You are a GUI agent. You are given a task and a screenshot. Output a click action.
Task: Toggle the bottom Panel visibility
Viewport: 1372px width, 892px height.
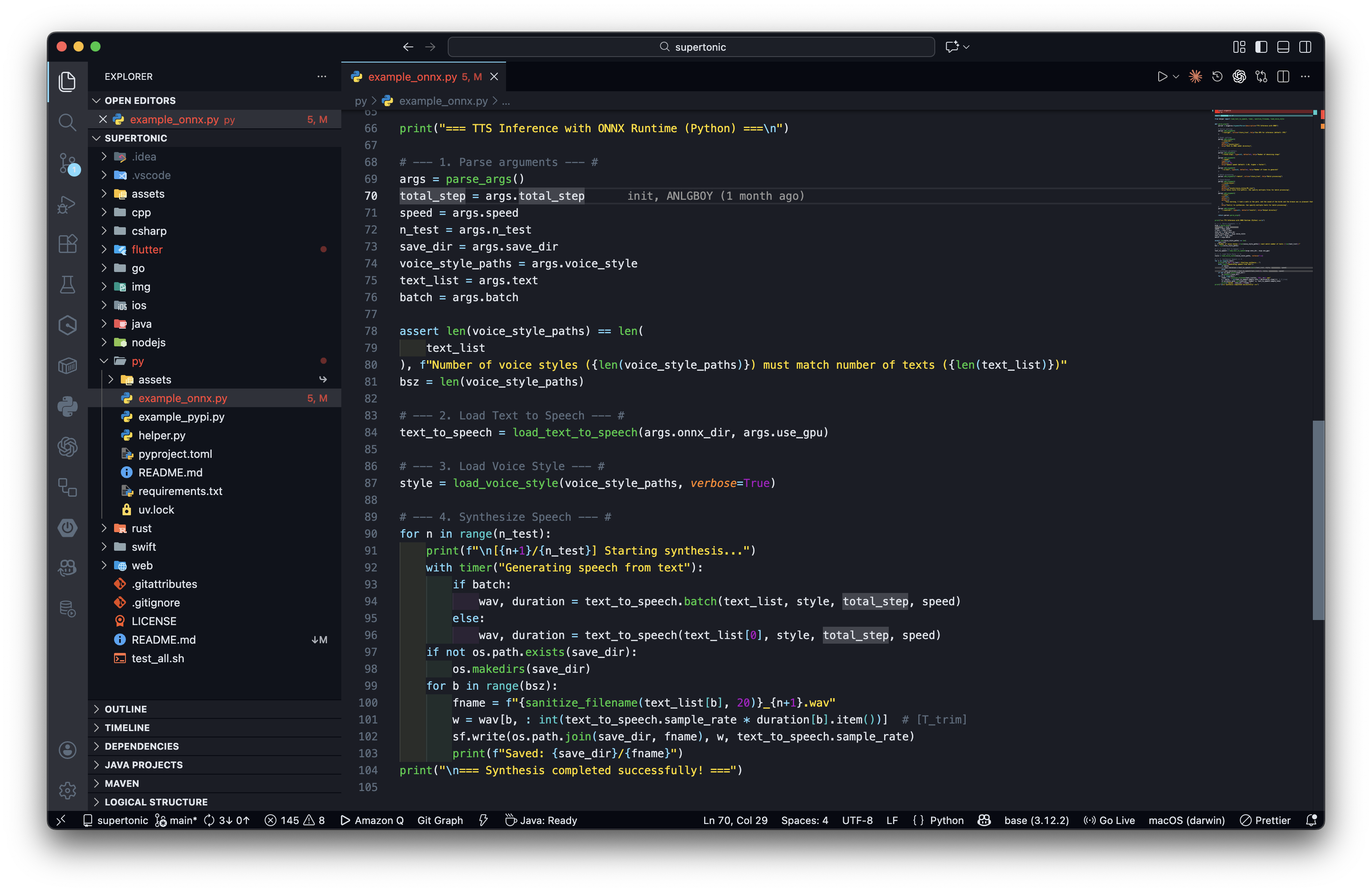click(x=1282, y=47)
